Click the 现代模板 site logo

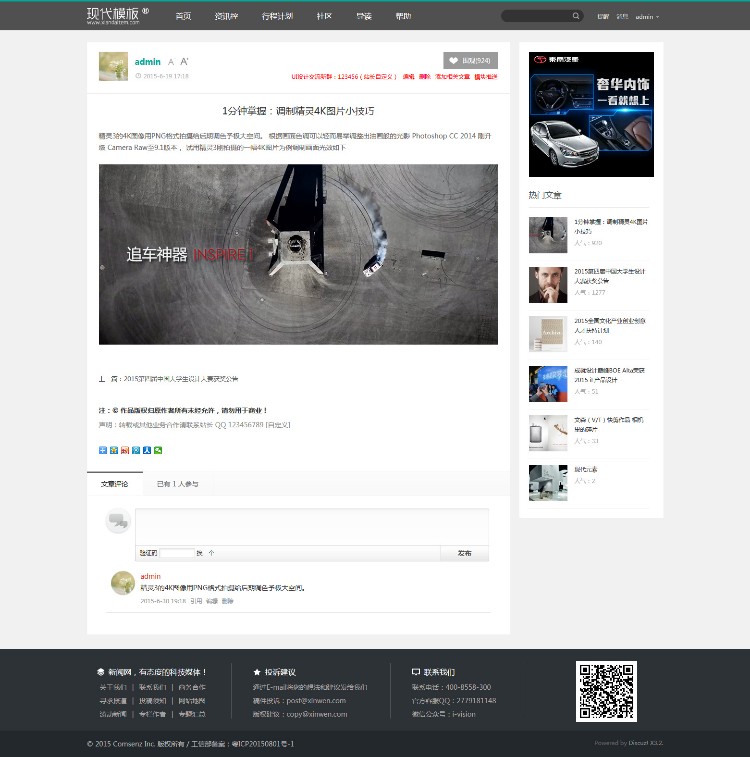tap(118, 15)
